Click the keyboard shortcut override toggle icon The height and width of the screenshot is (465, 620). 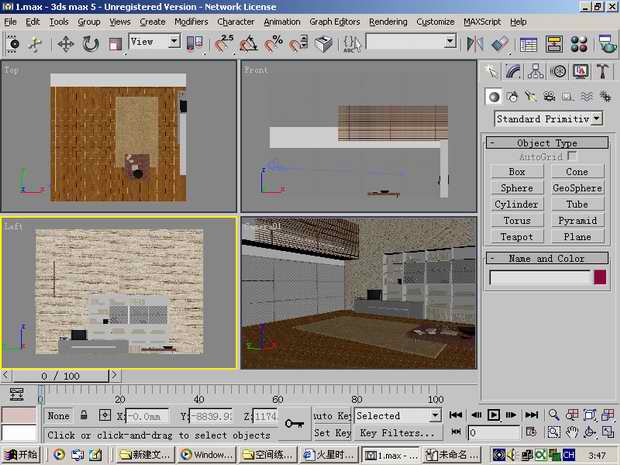[323, 44]
